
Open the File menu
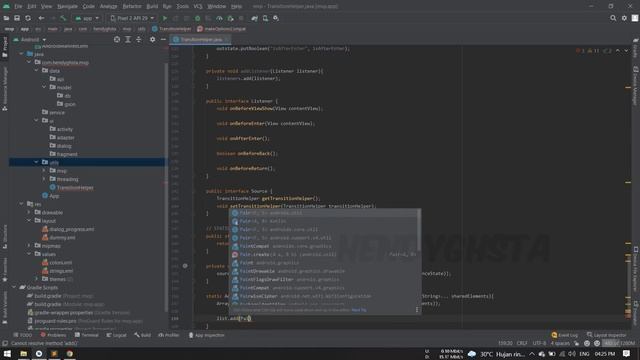(18, 6)
